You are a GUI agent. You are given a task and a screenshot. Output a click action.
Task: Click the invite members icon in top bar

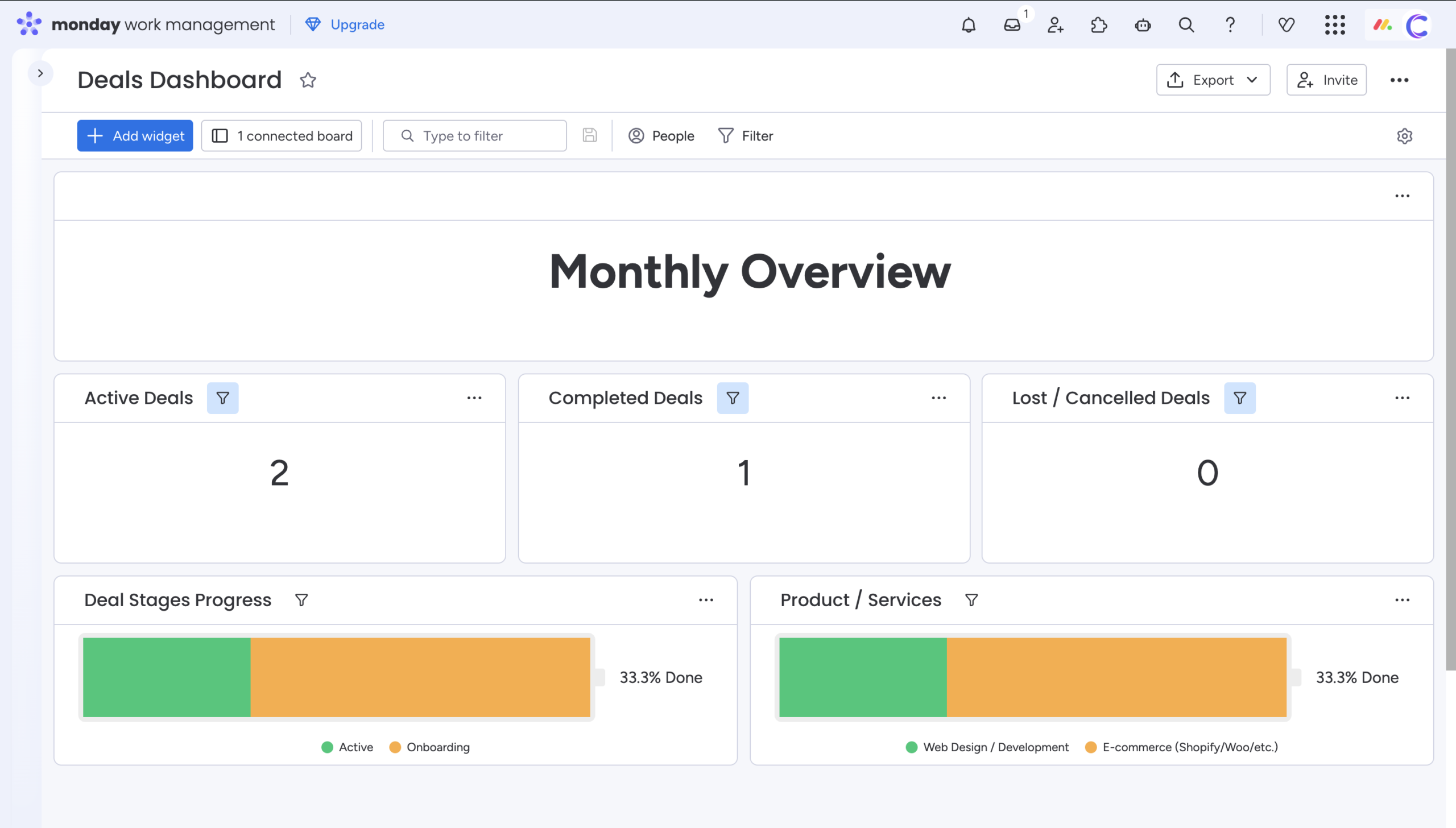coord(1056,25)
